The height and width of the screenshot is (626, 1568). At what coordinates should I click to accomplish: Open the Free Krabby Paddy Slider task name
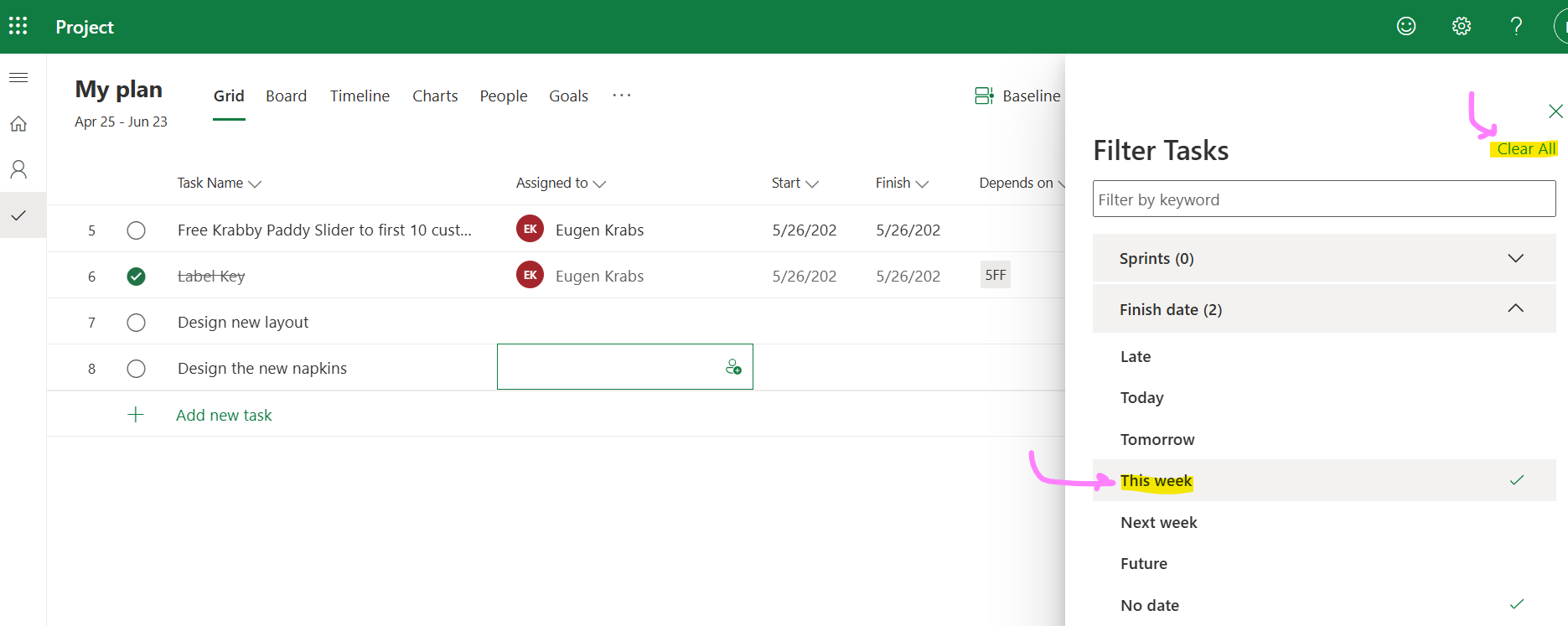(x=324, y=230)
